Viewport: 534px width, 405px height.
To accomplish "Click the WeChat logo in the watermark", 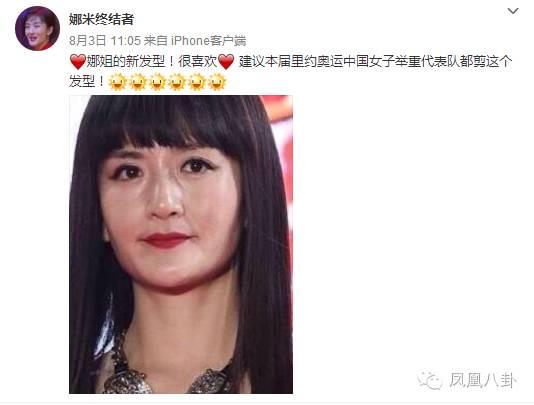I will click(x=430, y=380).
